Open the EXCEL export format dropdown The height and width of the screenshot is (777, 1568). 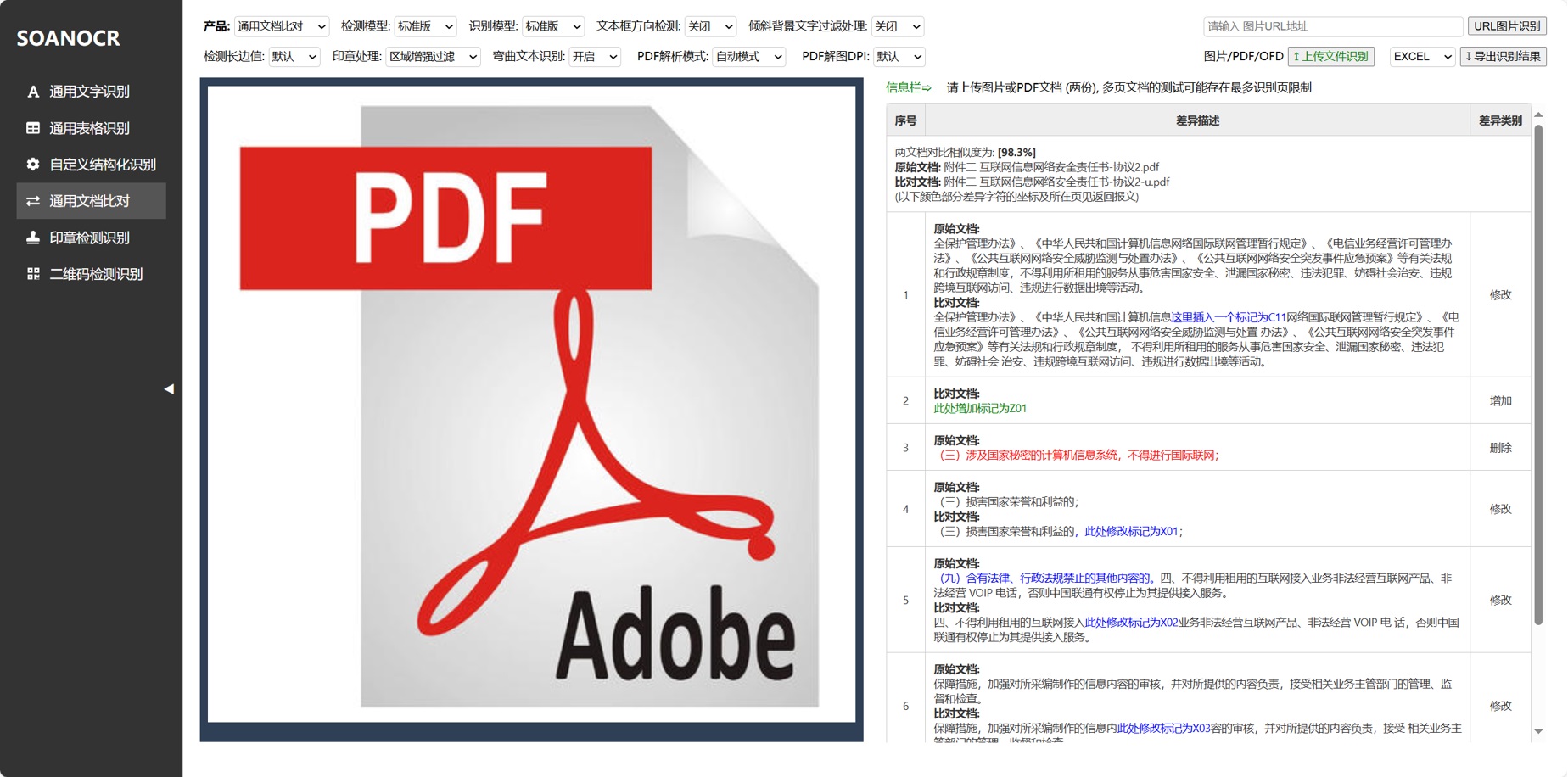pos(1423,57)
